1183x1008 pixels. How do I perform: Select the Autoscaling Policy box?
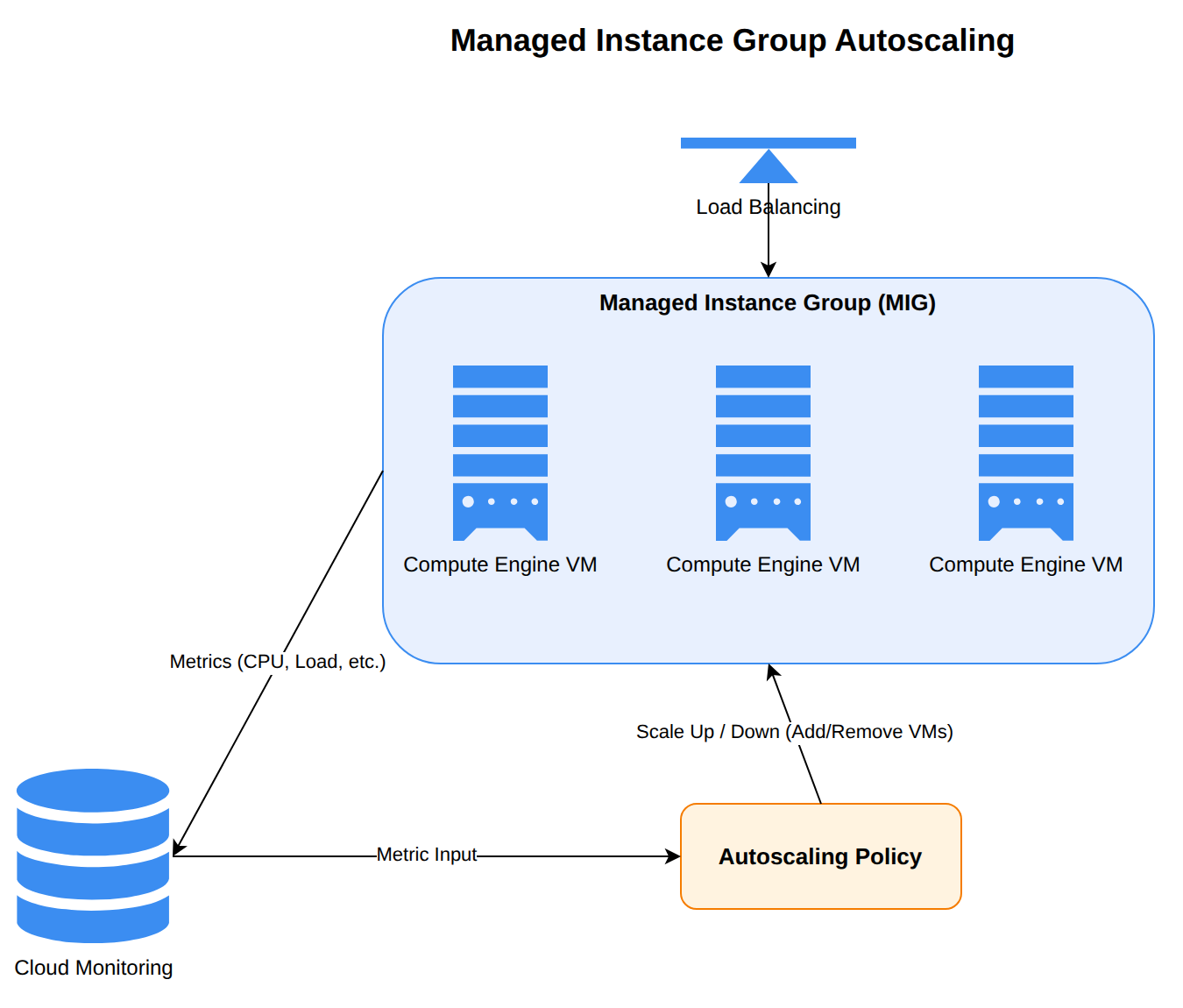(x=821, y=856)
